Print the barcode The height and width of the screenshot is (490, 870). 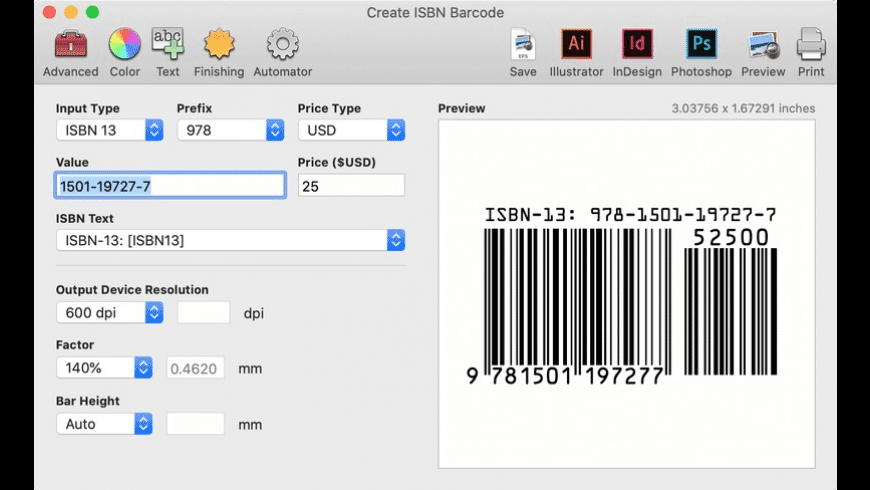pos(811,45)
